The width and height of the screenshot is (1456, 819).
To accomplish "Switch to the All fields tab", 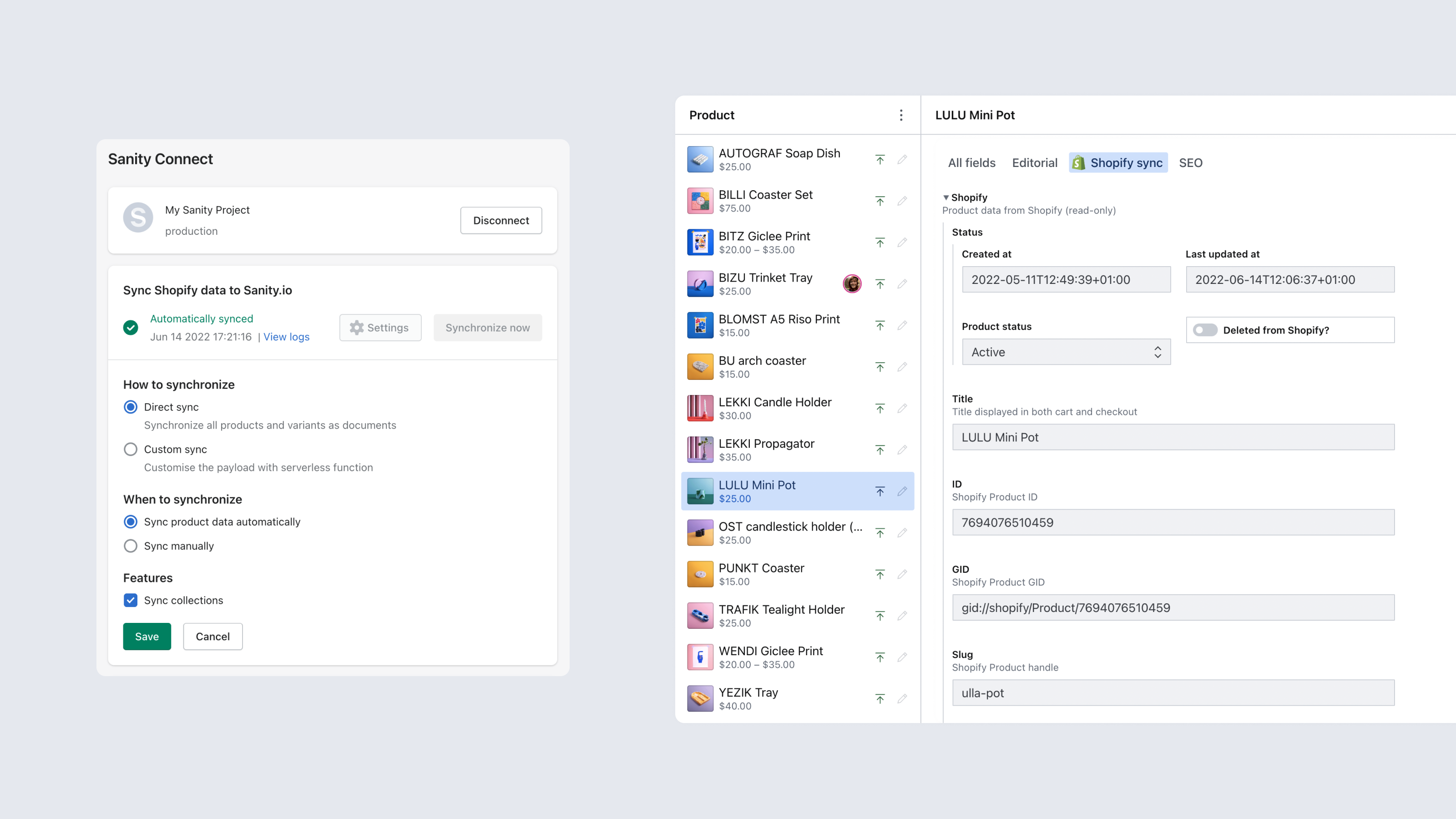I will (x=971, y=163).
